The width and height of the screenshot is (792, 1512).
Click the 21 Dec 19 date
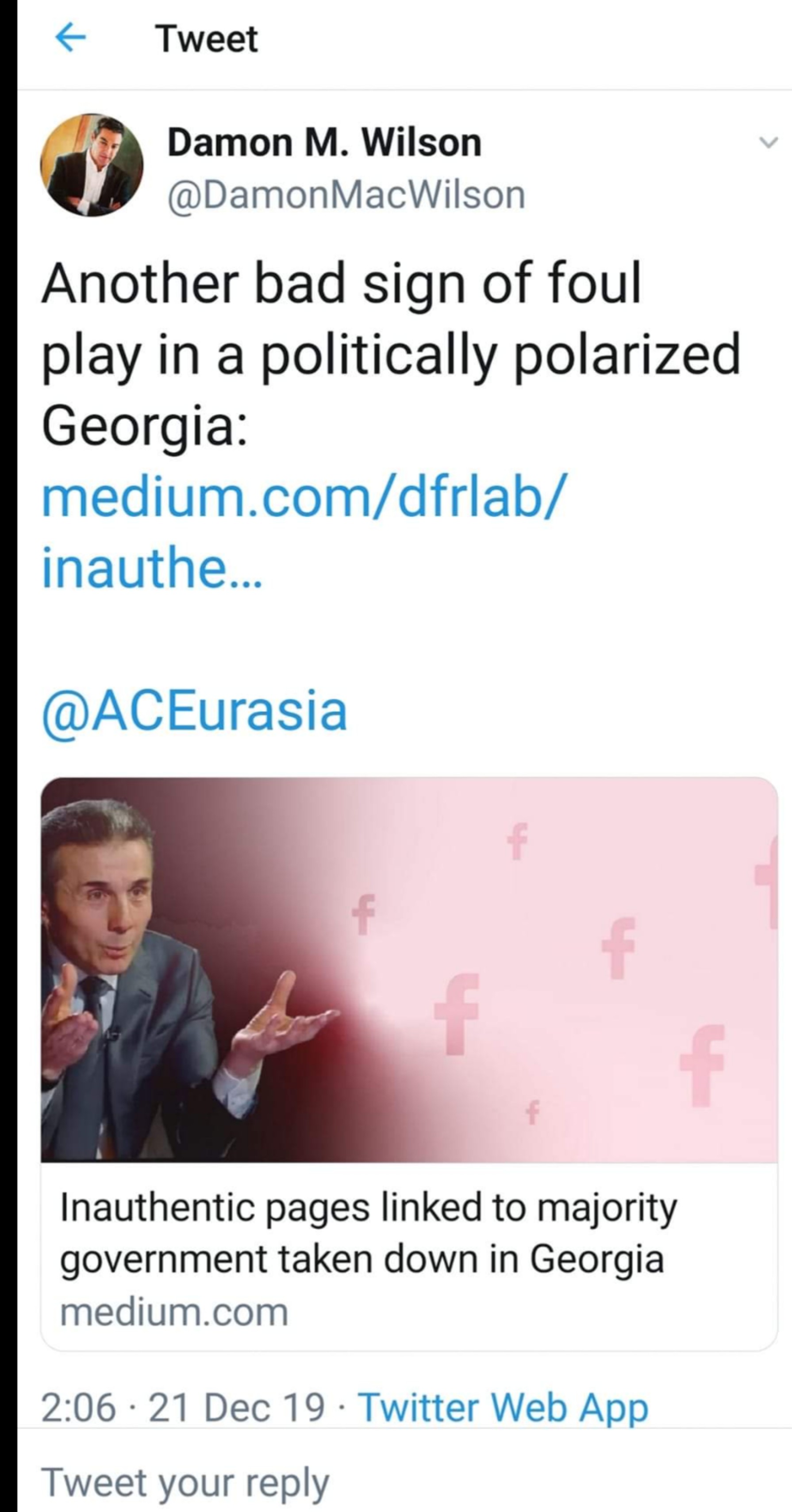[237, 1408]
